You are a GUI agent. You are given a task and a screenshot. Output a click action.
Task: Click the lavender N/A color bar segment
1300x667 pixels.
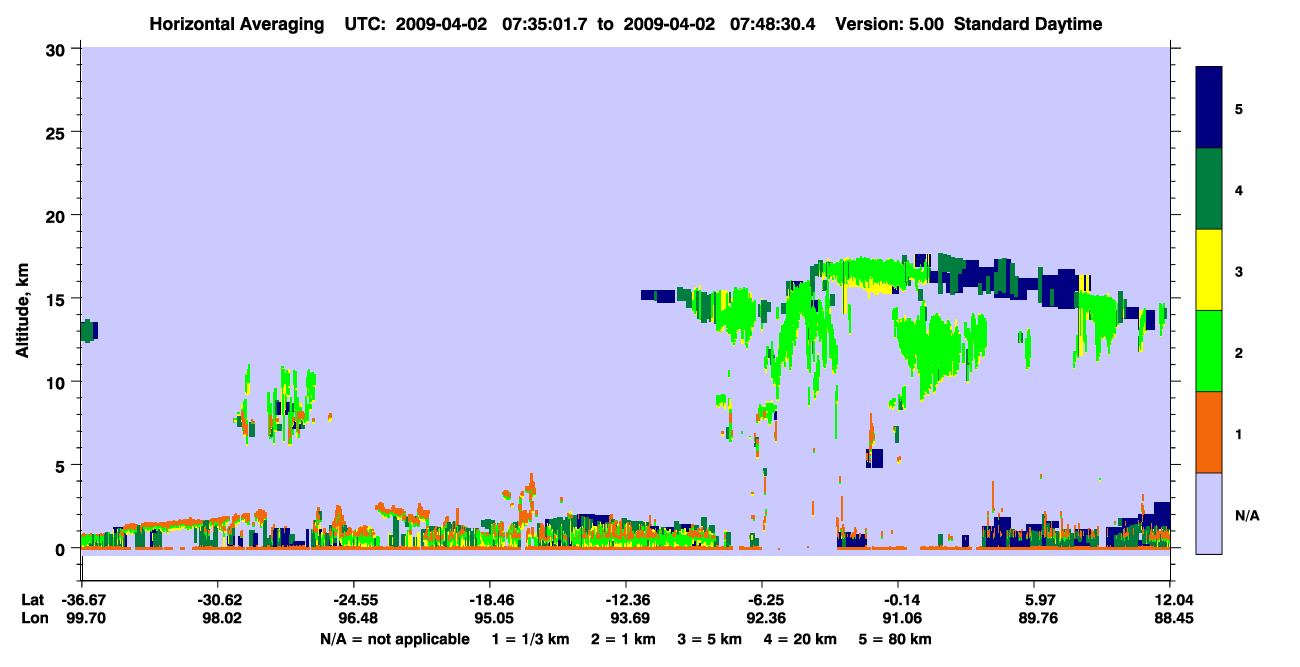pos(1209,513)
